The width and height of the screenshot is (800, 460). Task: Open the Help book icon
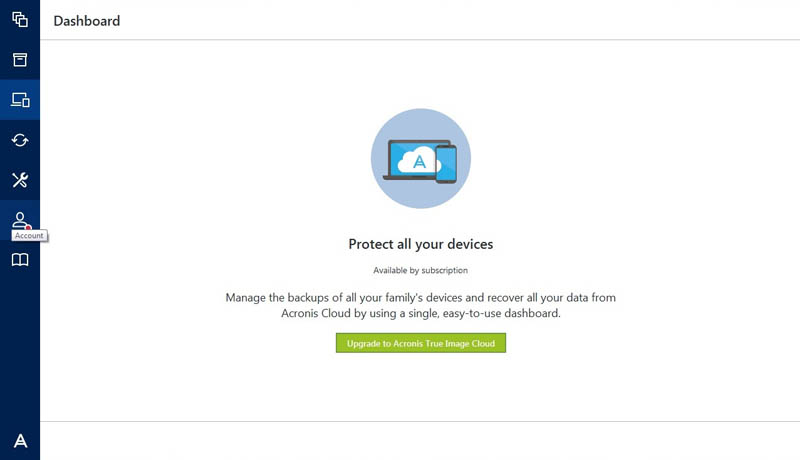(x=20, y=260)
